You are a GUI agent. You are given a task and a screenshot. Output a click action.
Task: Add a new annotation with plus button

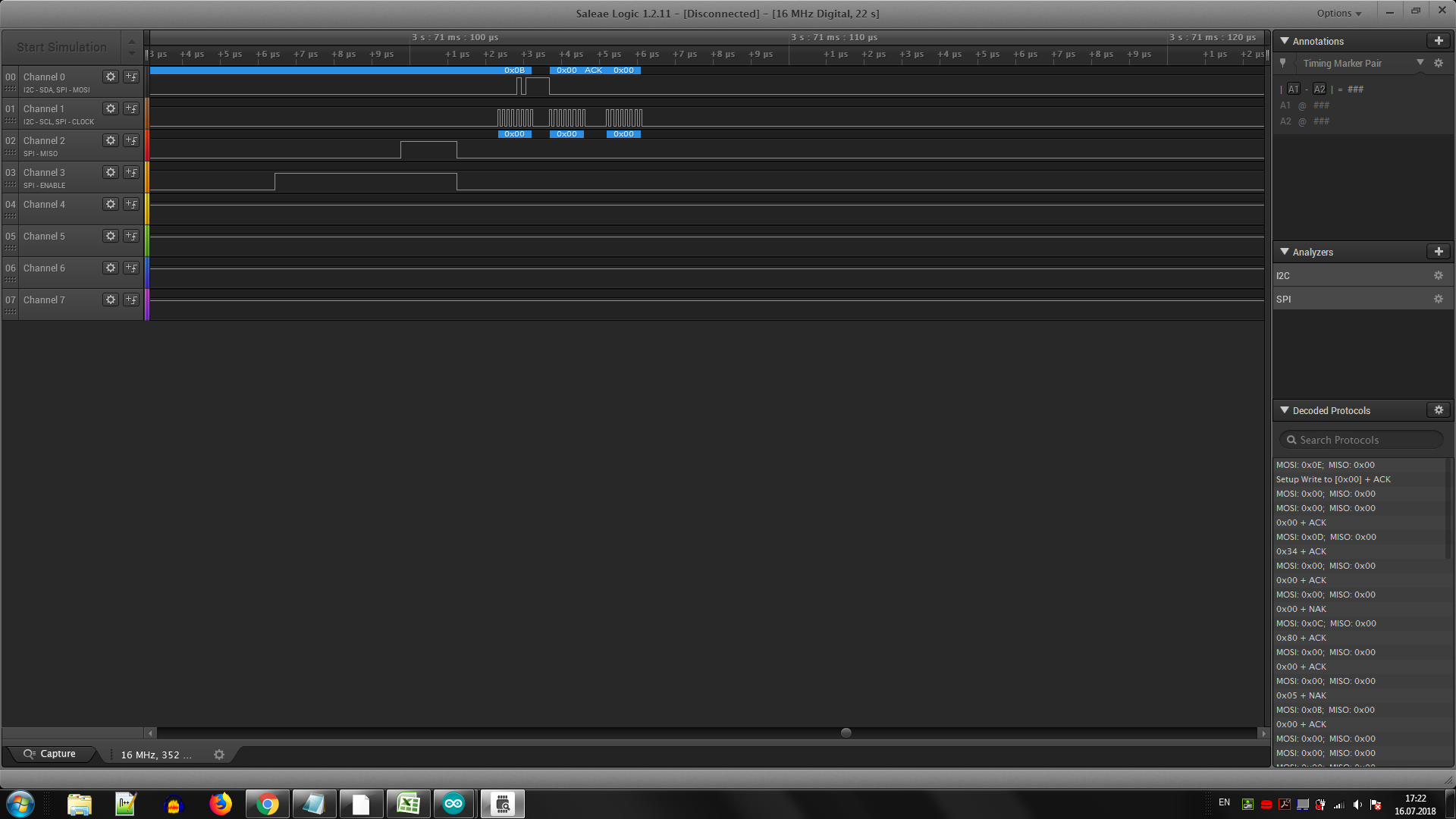(x=1438, y=41)
